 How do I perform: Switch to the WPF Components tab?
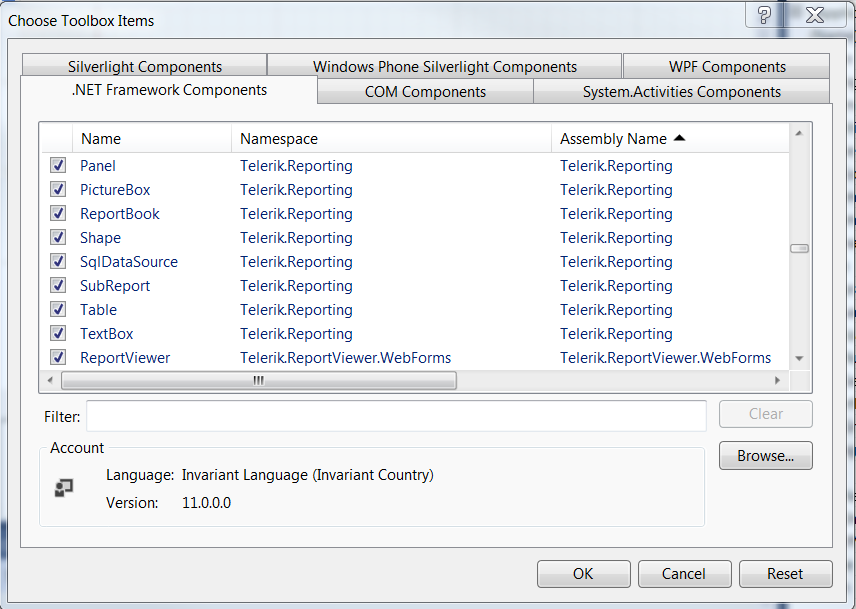coord(727,67)
